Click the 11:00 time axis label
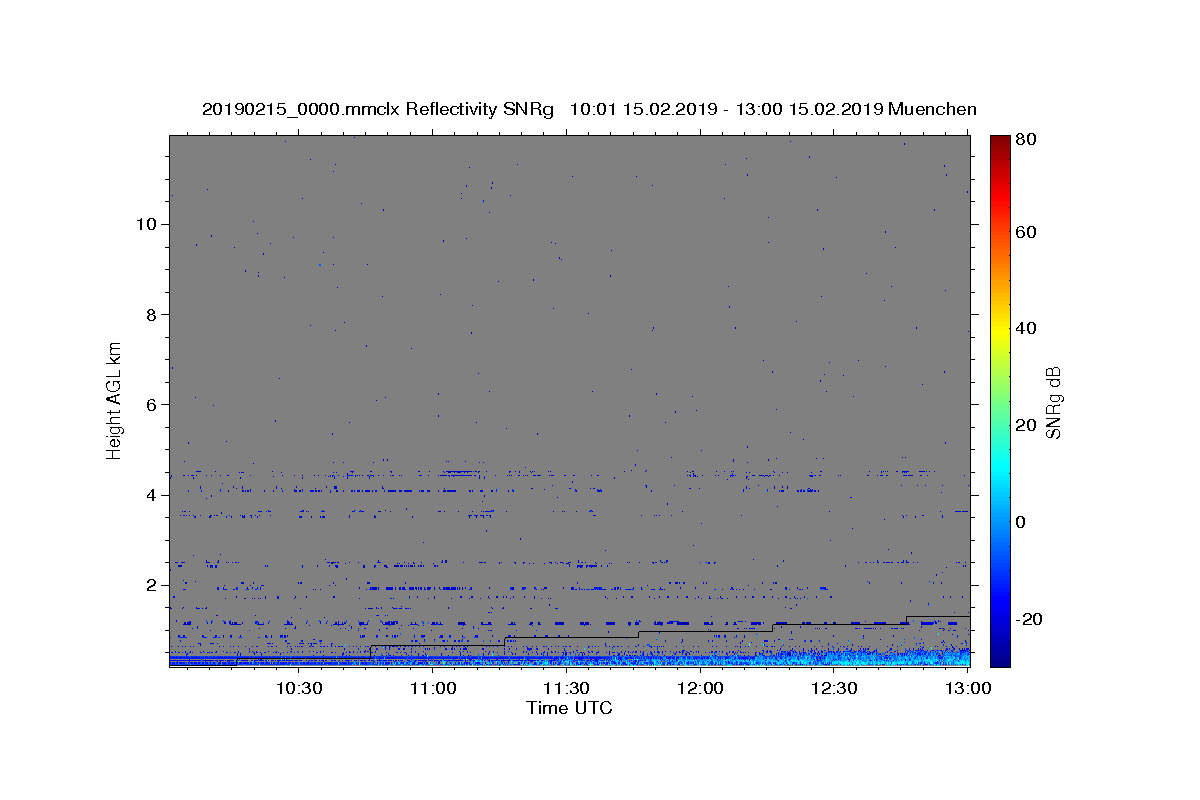The height and width of the screenshot is (800, 1200). tap(433, 688)
